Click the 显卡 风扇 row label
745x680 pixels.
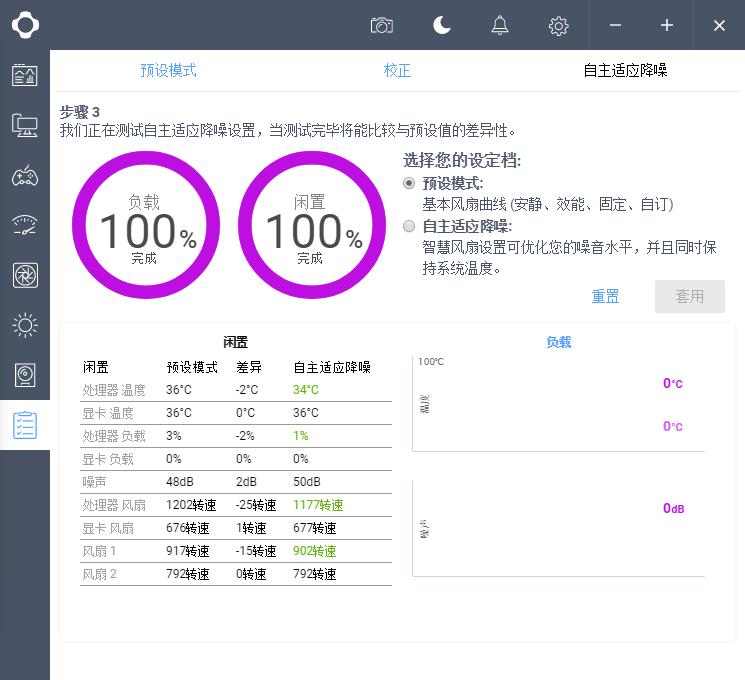click(108, 528)
